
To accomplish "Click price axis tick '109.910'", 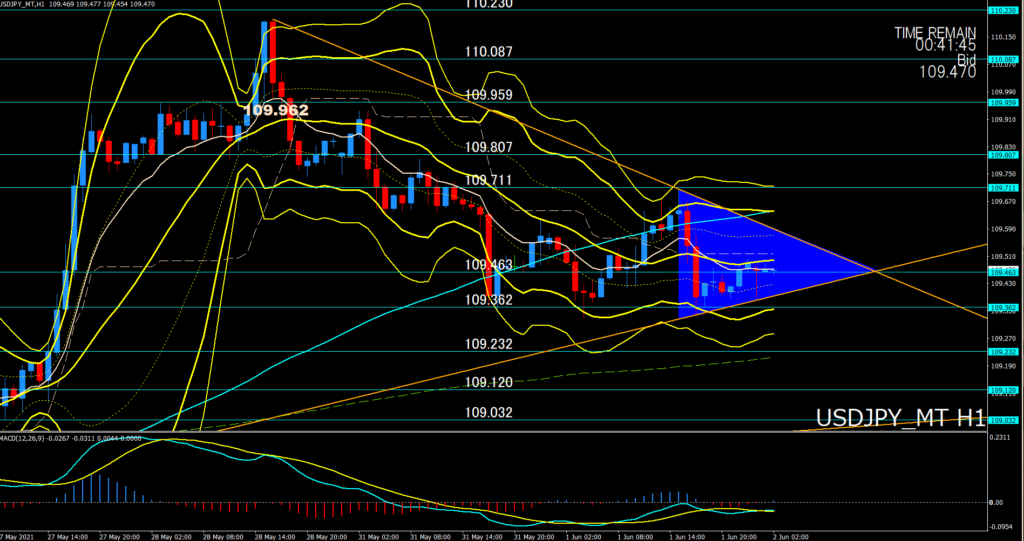I will 1004,120.
